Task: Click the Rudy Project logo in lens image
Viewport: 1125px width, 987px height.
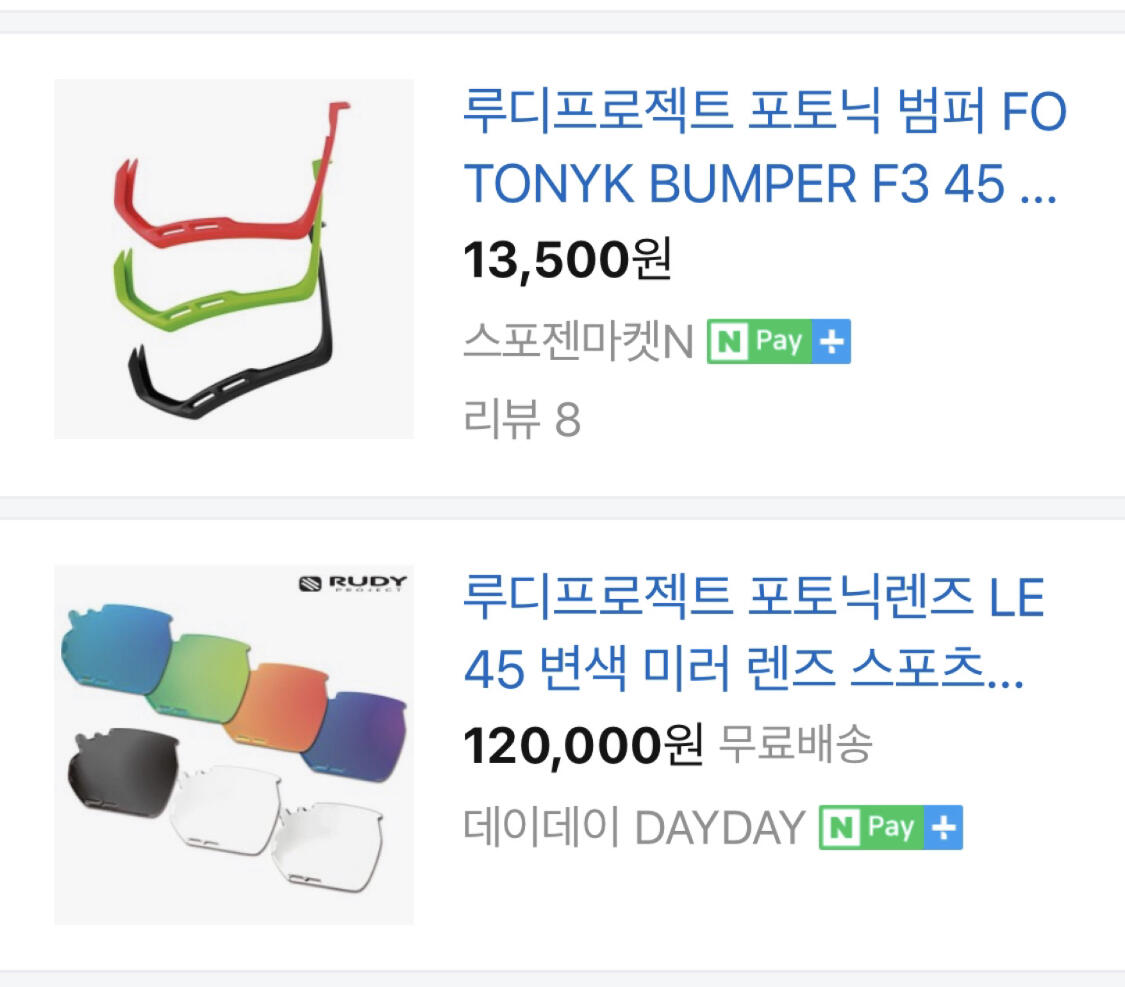Action: tap(352, 583)
